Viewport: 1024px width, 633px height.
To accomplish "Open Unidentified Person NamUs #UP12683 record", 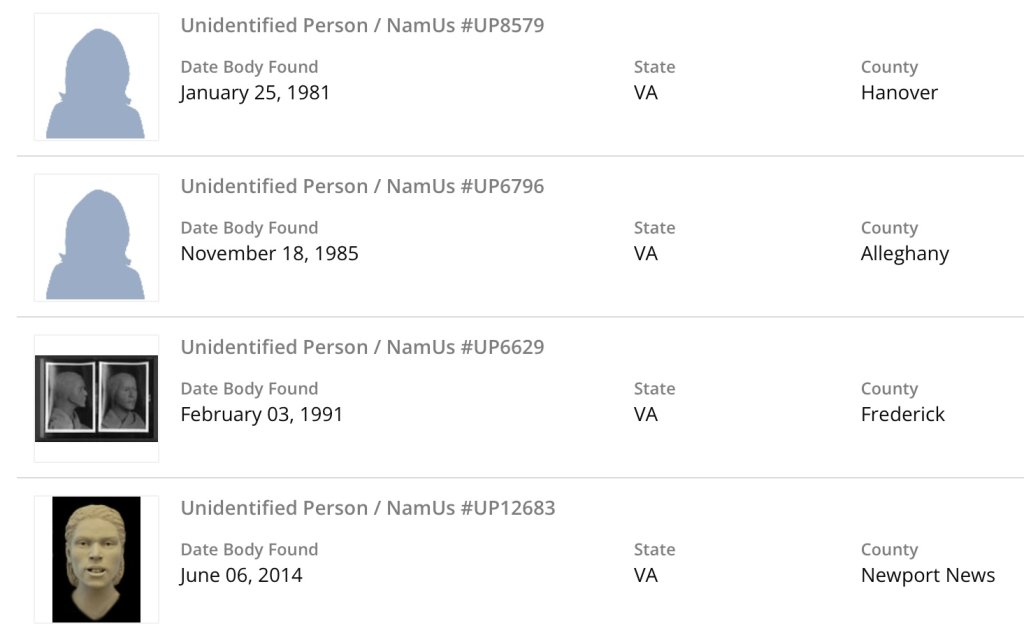I will 367,509.
